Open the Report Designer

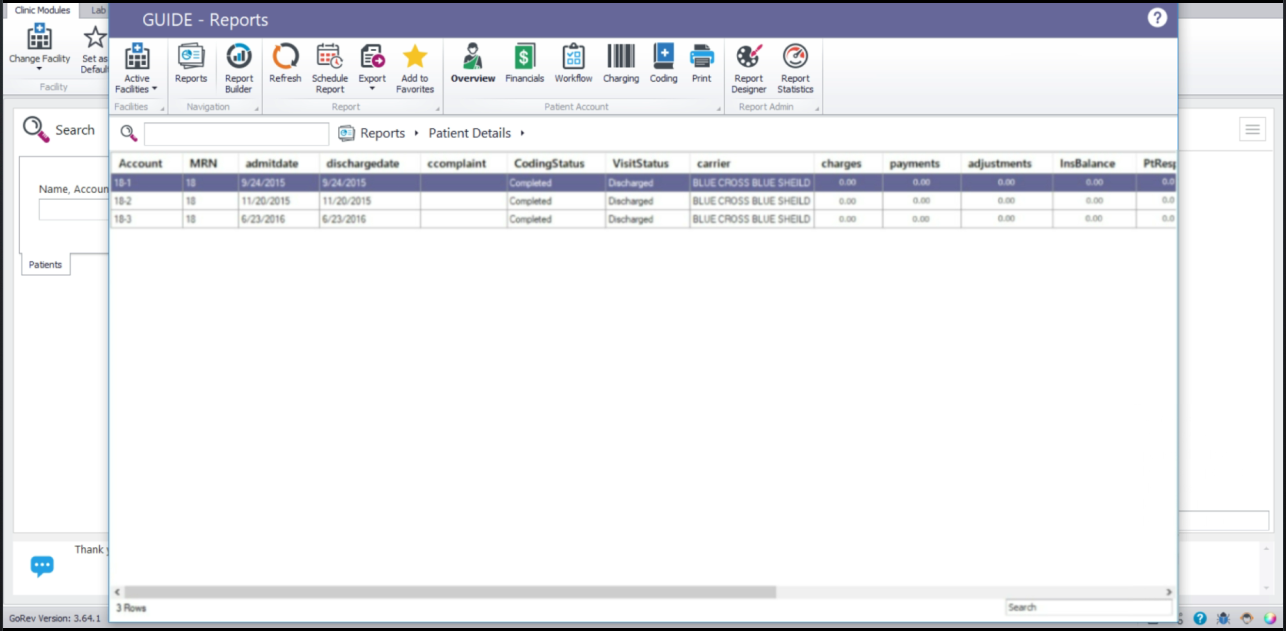[749, 69]
